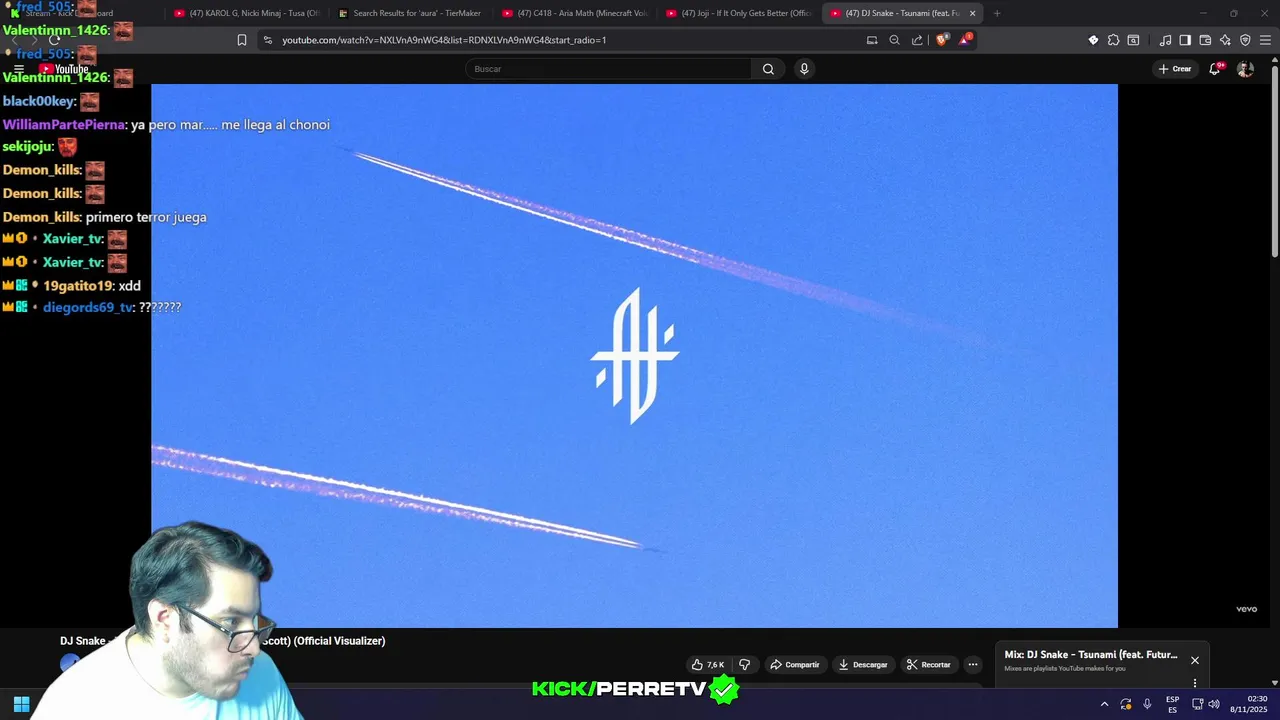Open the media control music note icon
This screenshot has width=1280, height=720.
coord(1165,40)
